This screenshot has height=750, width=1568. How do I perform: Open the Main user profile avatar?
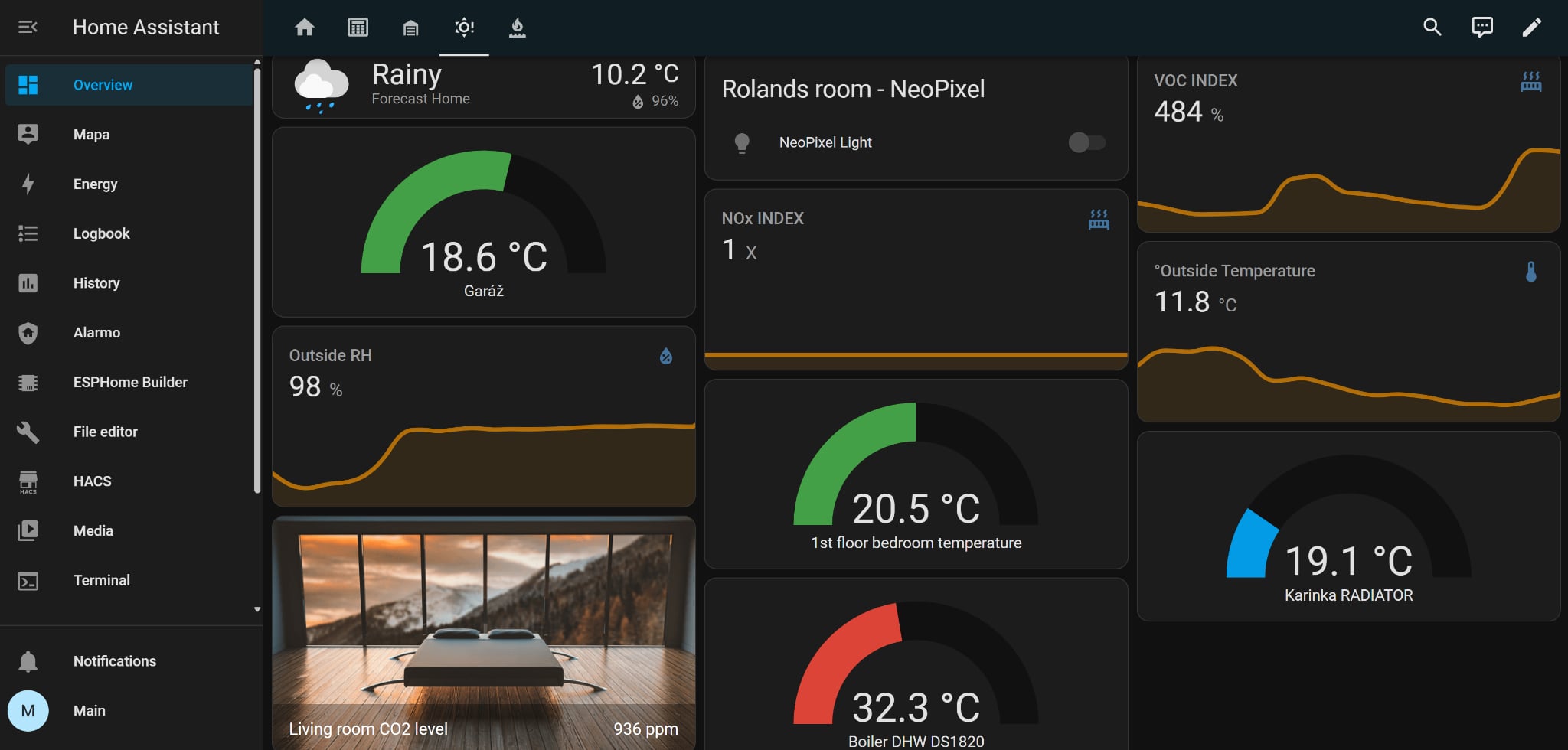28,711
